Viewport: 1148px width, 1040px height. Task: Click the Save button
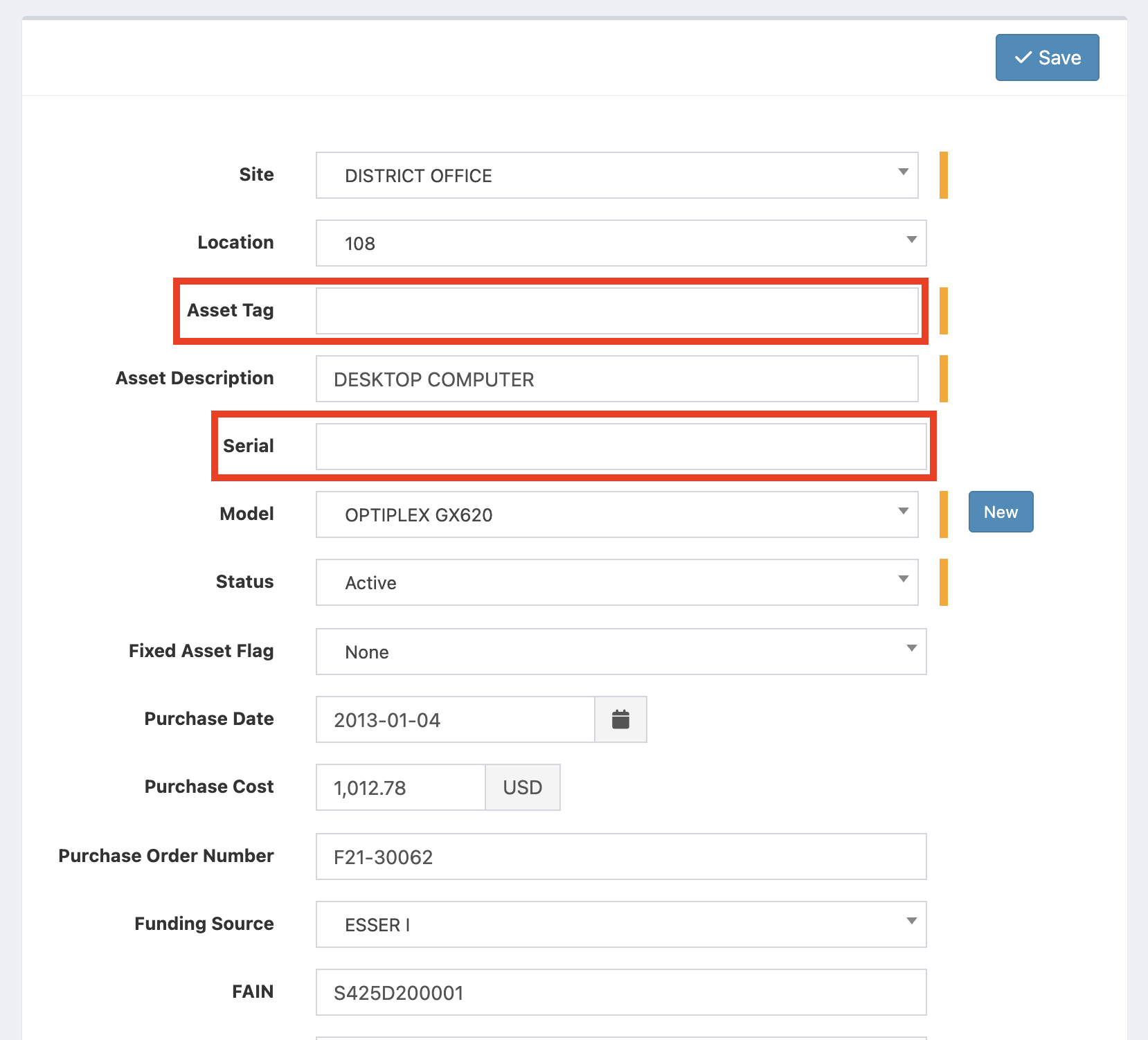click(1047, 57)
